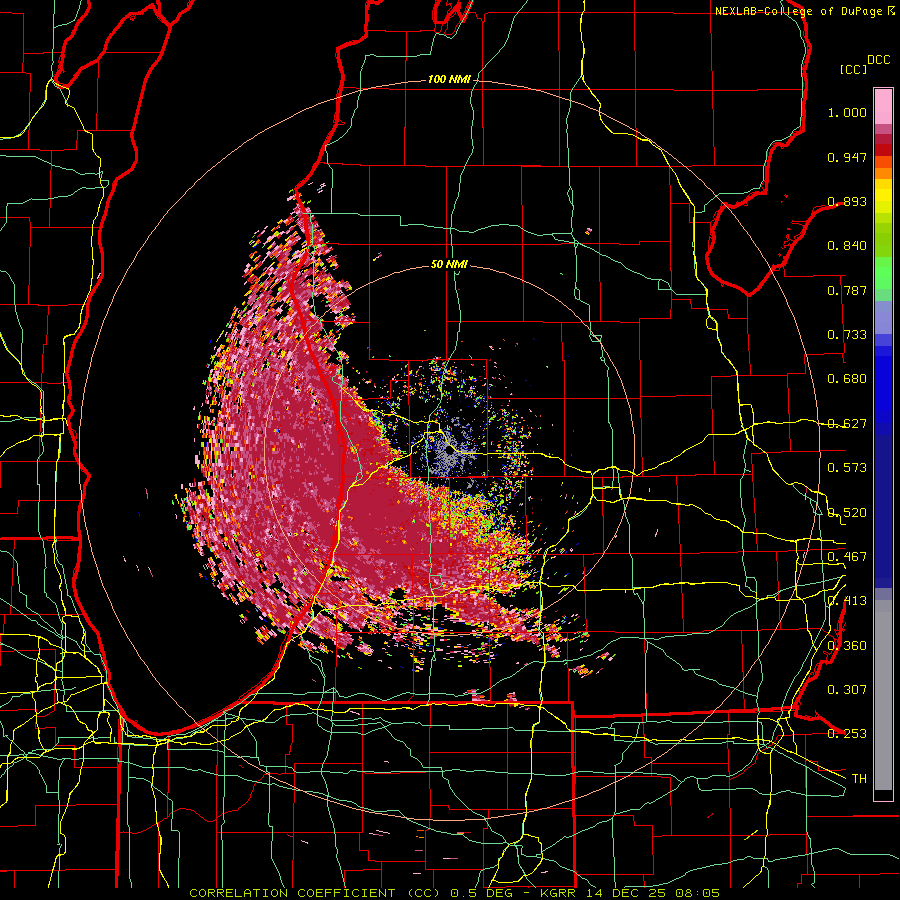Click the 0.5 DEG elevation angle text
The width and height of the screenshot is (900, 900).
(481, 893)
